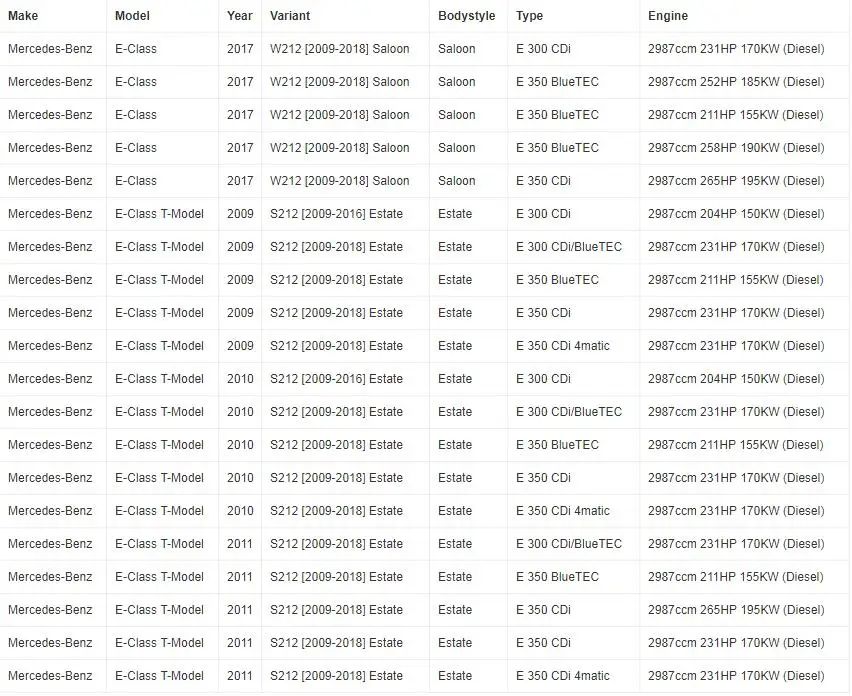Click the Type column header

click(x=529, y=16)
